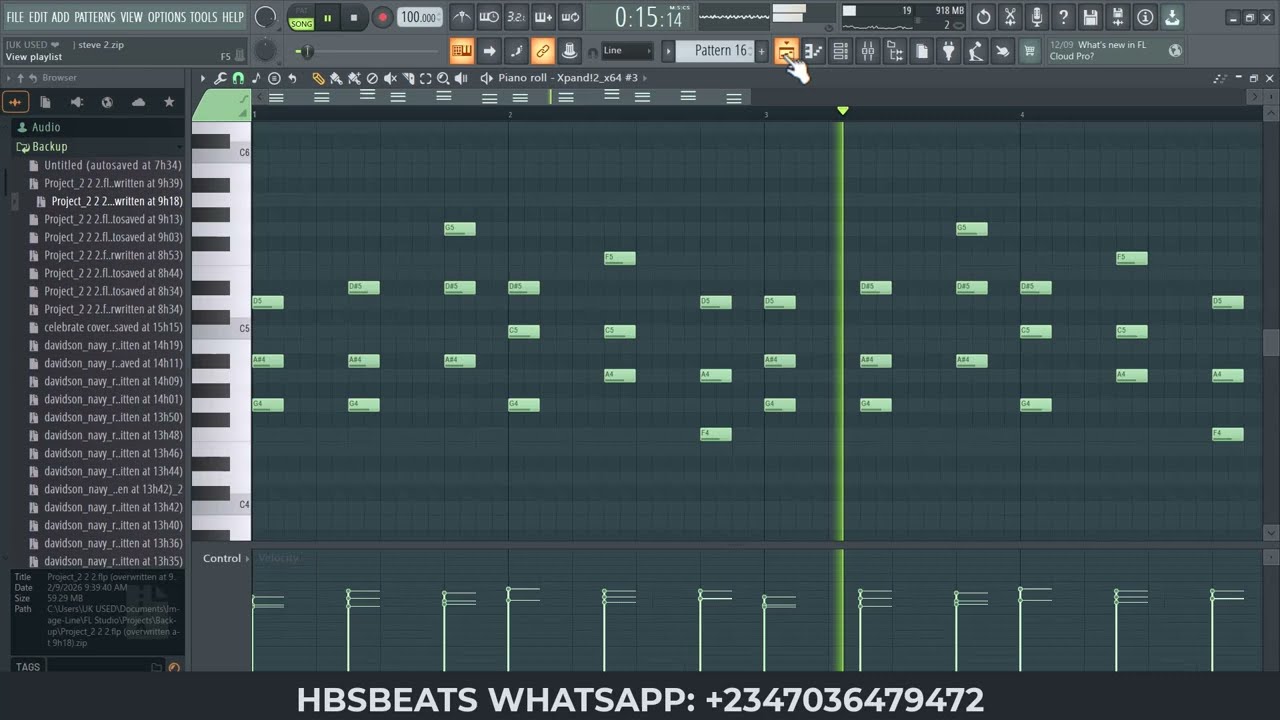Switch the Pat/Song mode toggle
The image size is (1280, 720).
coord(301,17)
